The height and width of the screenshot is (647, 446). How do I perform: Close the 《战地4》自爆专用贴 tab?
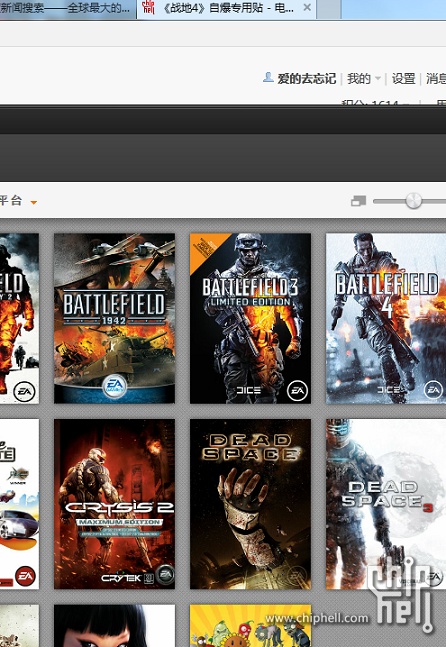pyautogui.click(x=307, y=7)
